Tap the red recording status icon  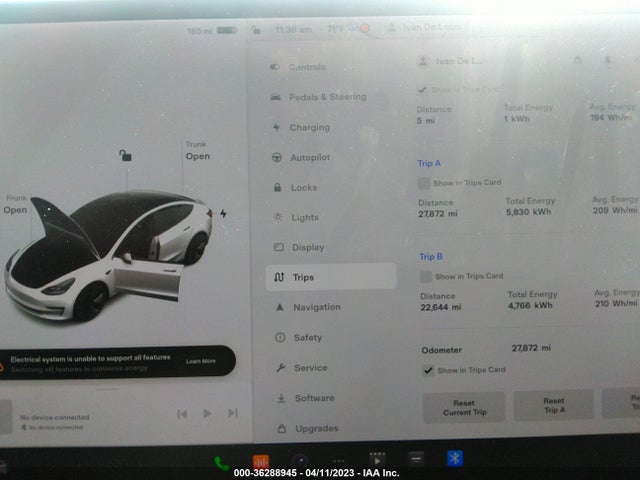(364, 28)
